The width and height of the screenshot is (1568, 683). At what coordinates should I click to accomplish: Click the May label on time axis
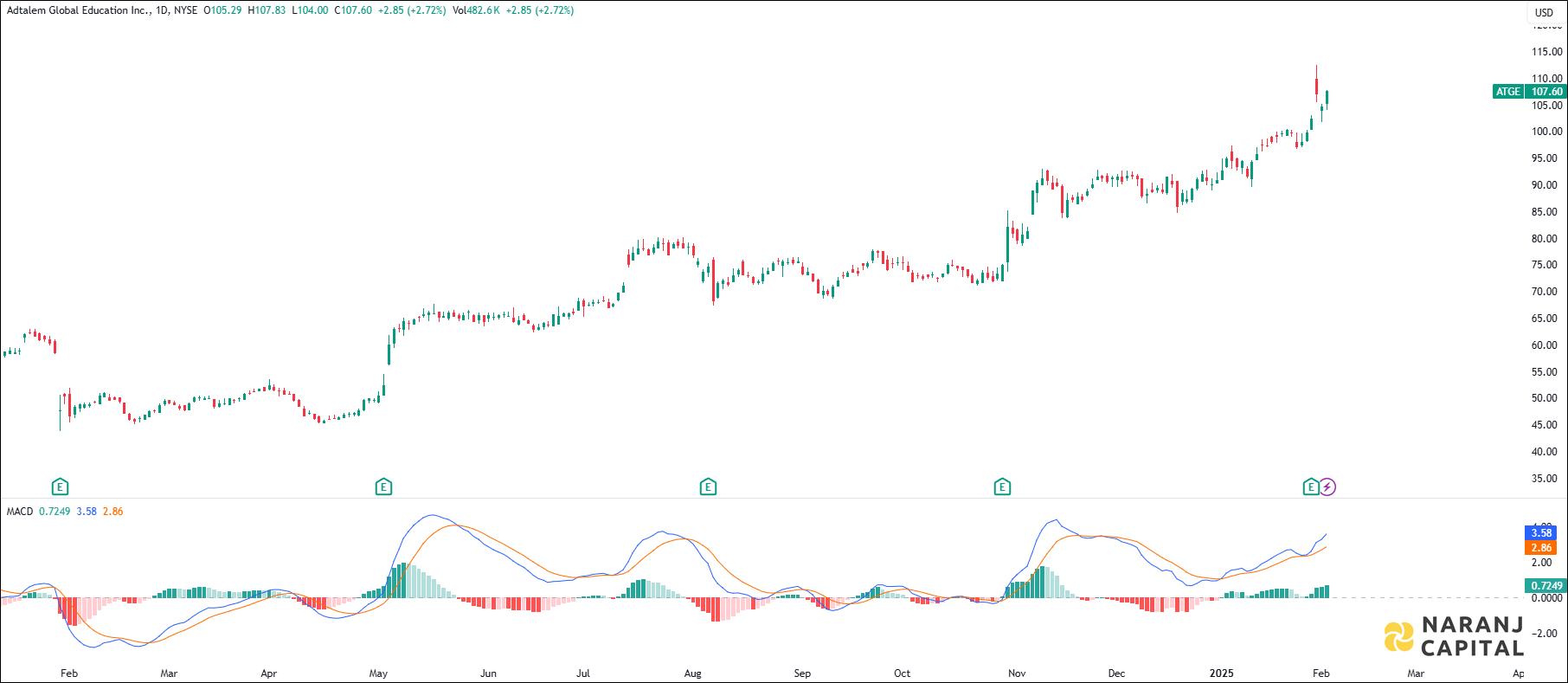tap(378, 673)
